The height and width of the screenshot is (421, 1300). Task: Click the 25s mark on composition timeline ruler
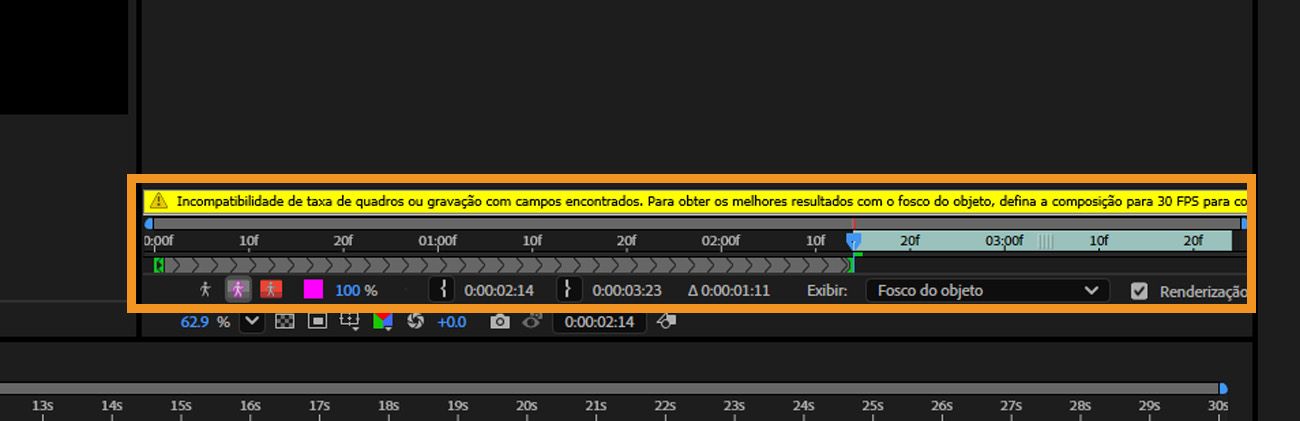873,406
